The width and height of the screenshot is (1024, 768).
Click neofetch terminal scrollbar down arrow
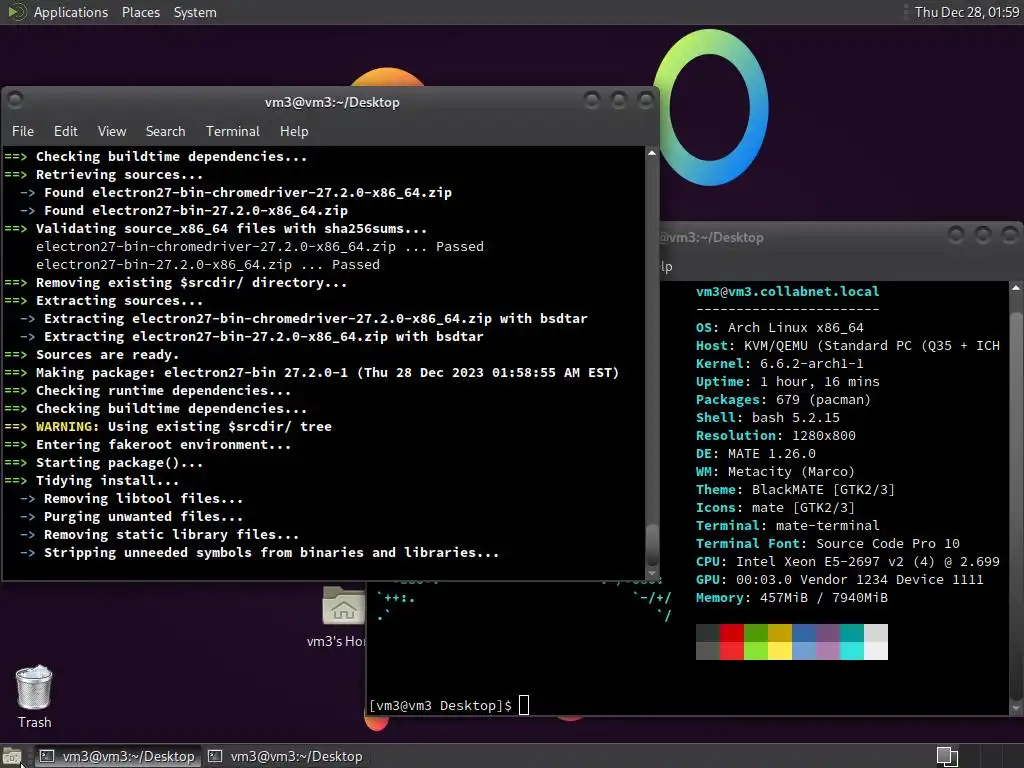point(1016,708)
